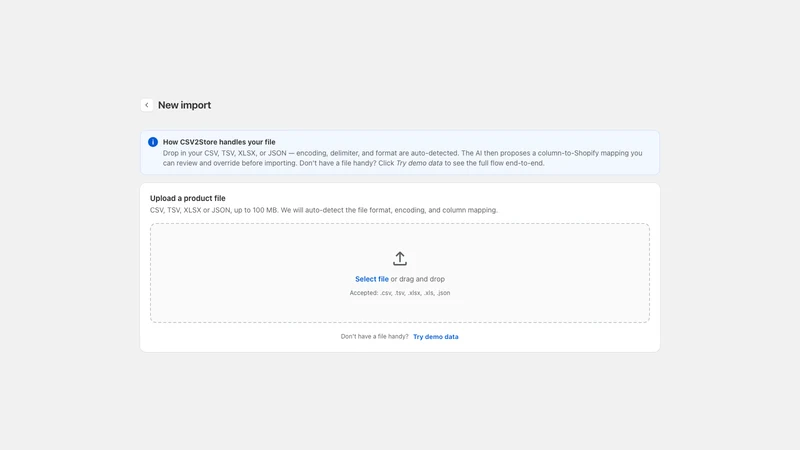Open the Select file link
The image size is (800, 450).
pyautogui.click(x=371, y=279)
